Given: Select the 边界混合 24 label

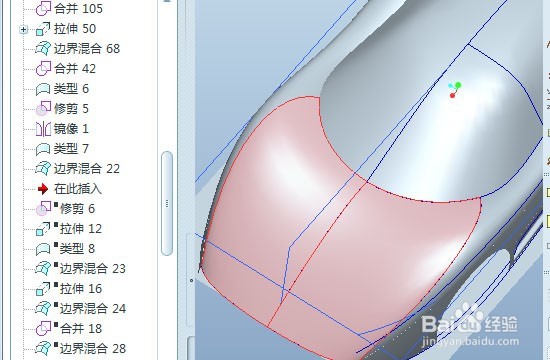Looking at the screenshot, I should click(x=93, y=309).
